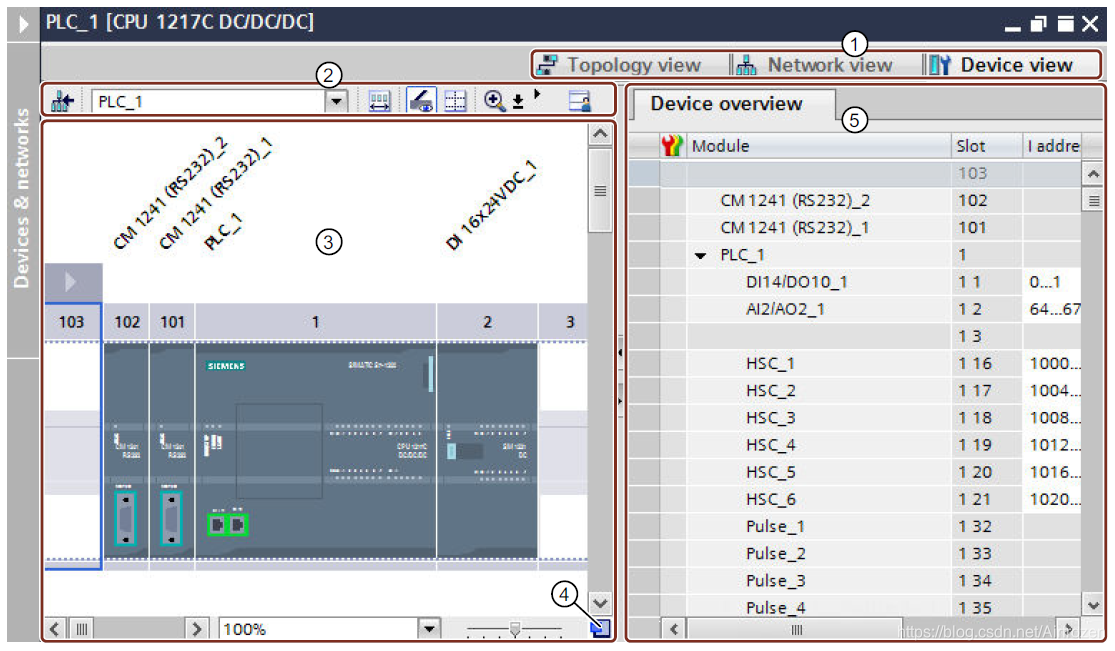Viewport: 1115px width, 651px height.
Task: Click the Devices & networks vertical tab
Action: click(23, 199)
